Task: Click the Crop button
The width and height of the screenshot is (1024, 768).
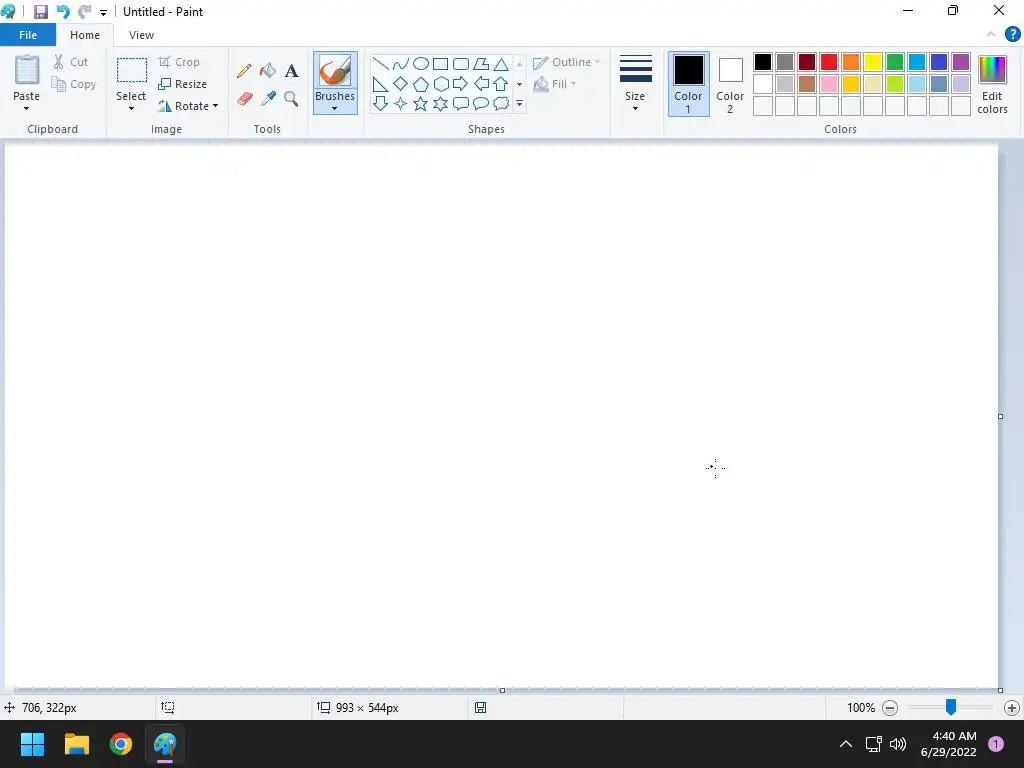Action: tap(179, 62)
